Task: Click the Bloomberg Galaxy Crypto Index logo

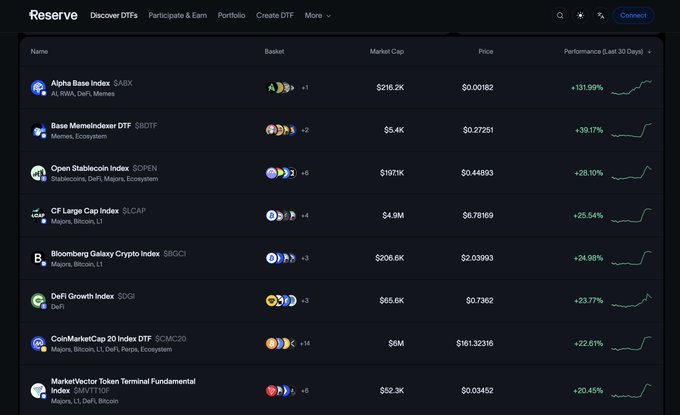Action: [x=38, y=258]
